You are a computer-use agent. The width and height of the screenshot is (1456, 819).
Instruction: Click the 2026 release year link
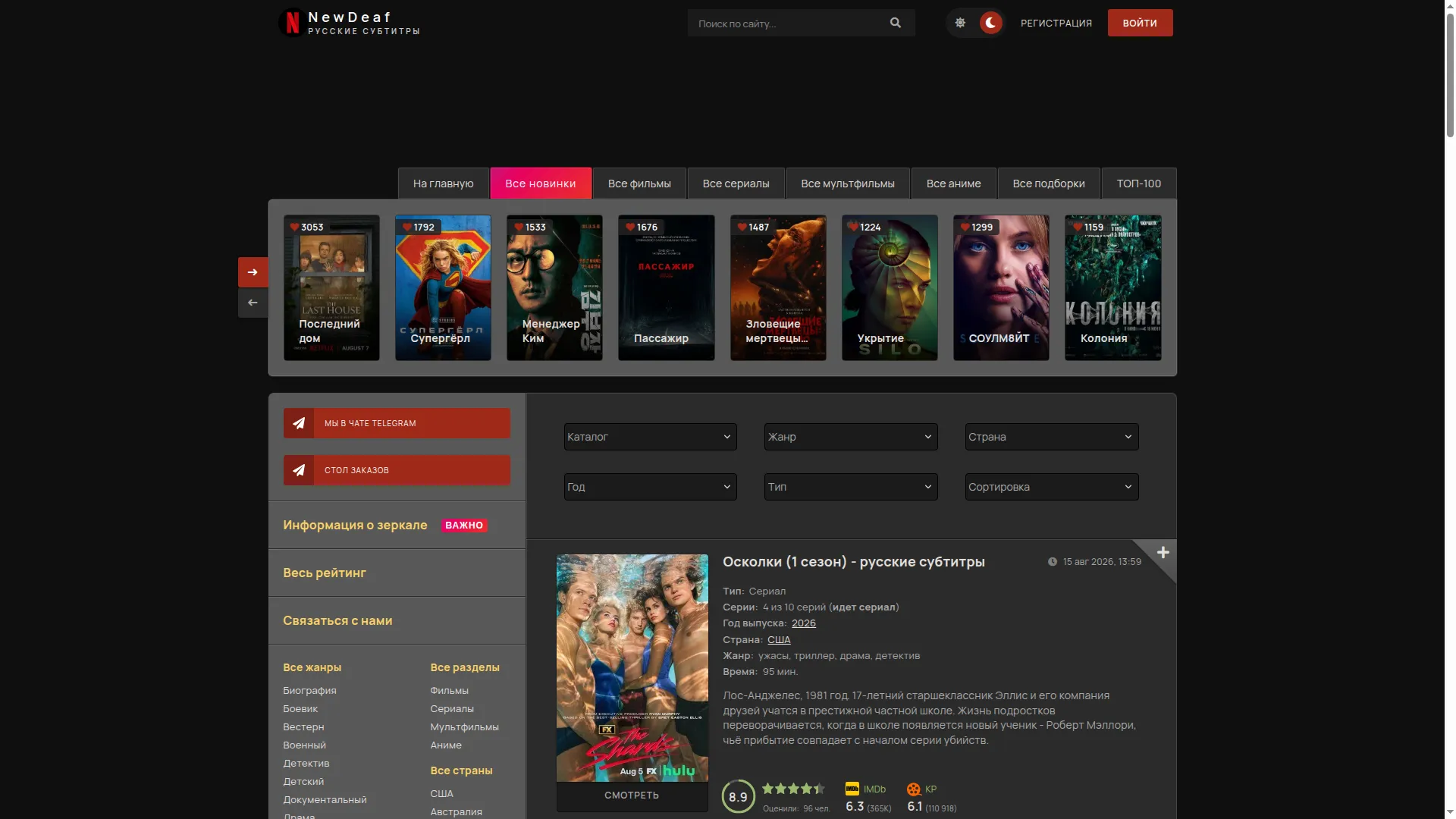(804, 623)
